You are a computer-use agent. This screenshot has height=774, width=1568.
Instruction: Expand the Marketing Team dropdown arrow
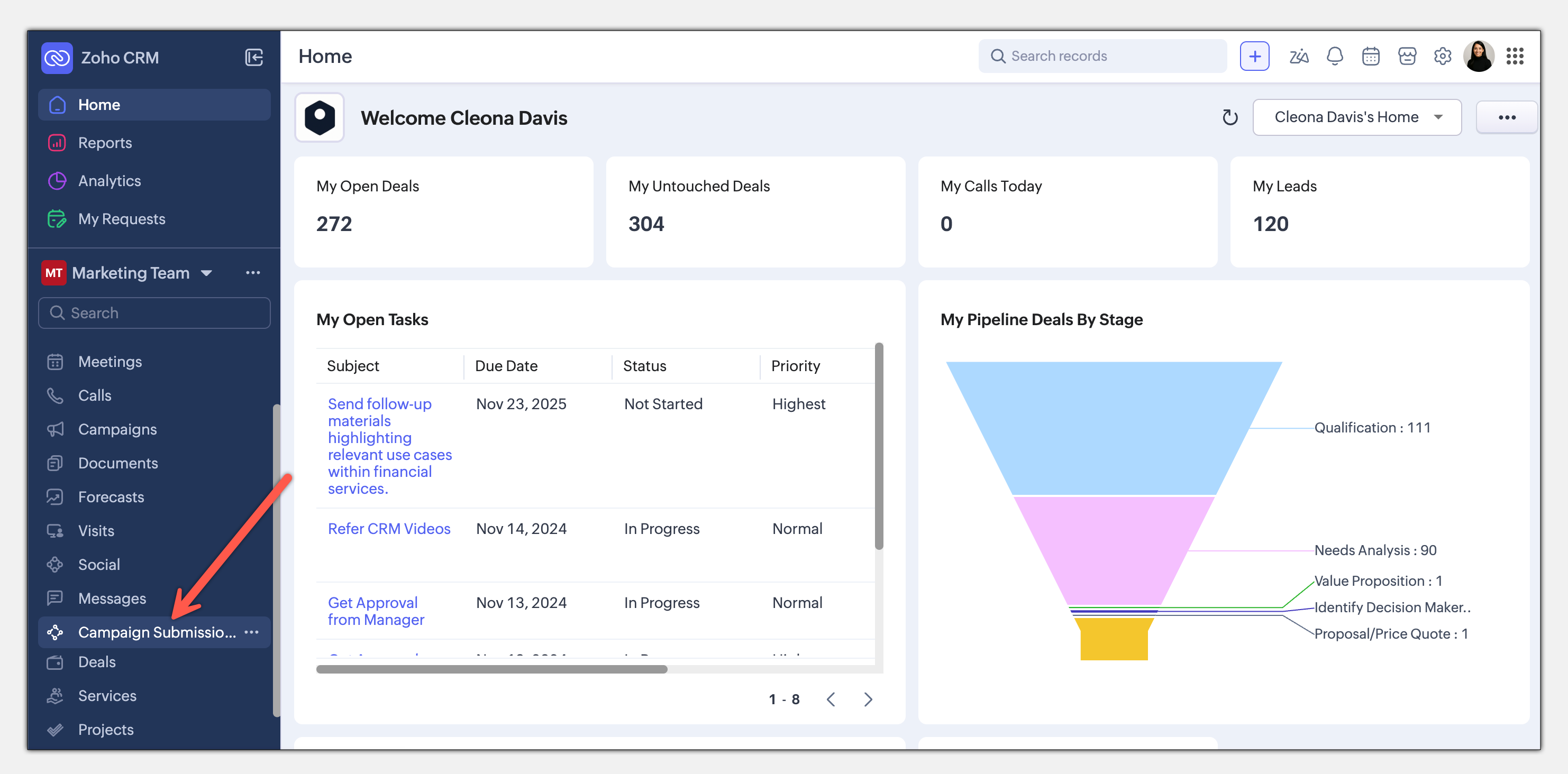206,273
